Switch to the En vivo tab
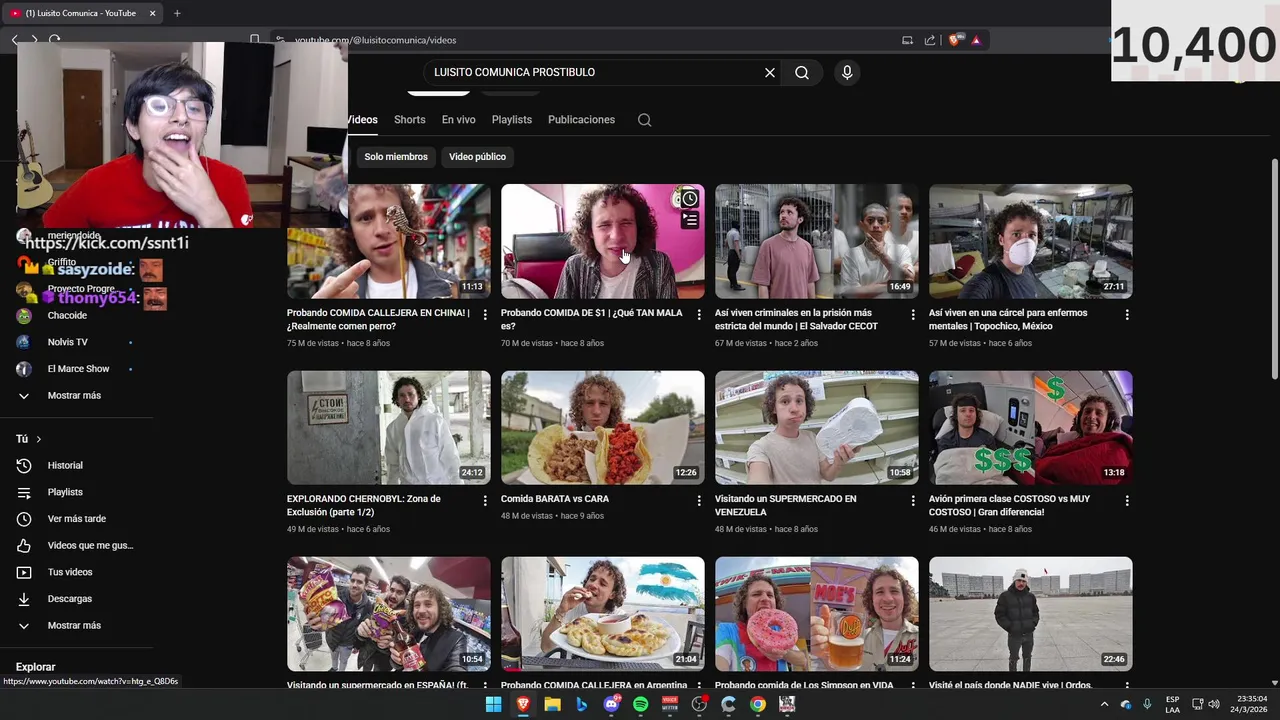Viewport: 1280px width, 720px height. [x=459, y=120]
